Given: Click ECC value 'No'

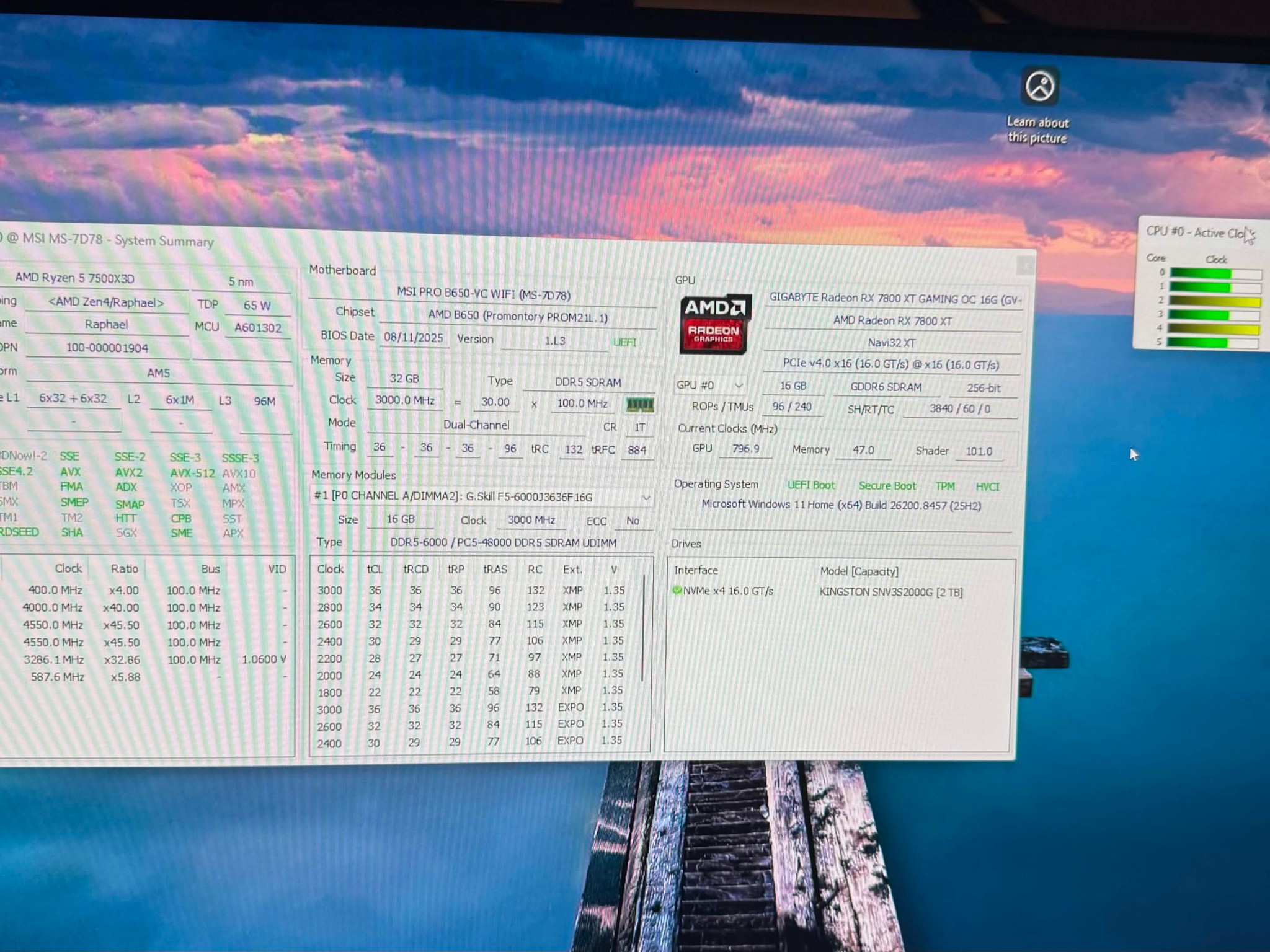Looking at the screenshot, I should pos(632,521).
